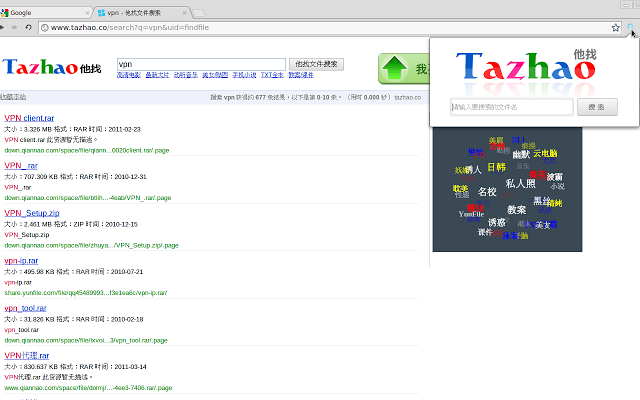The width and height of the screenshot is (640, 400).
Task: Open the VPN_Setup.zip result
Action: pos(32,213)
